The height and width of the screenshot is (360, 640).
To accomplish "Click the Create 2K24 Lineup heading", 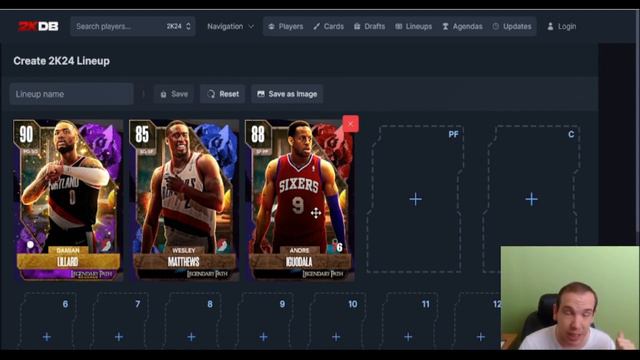I will click(62, 61).
